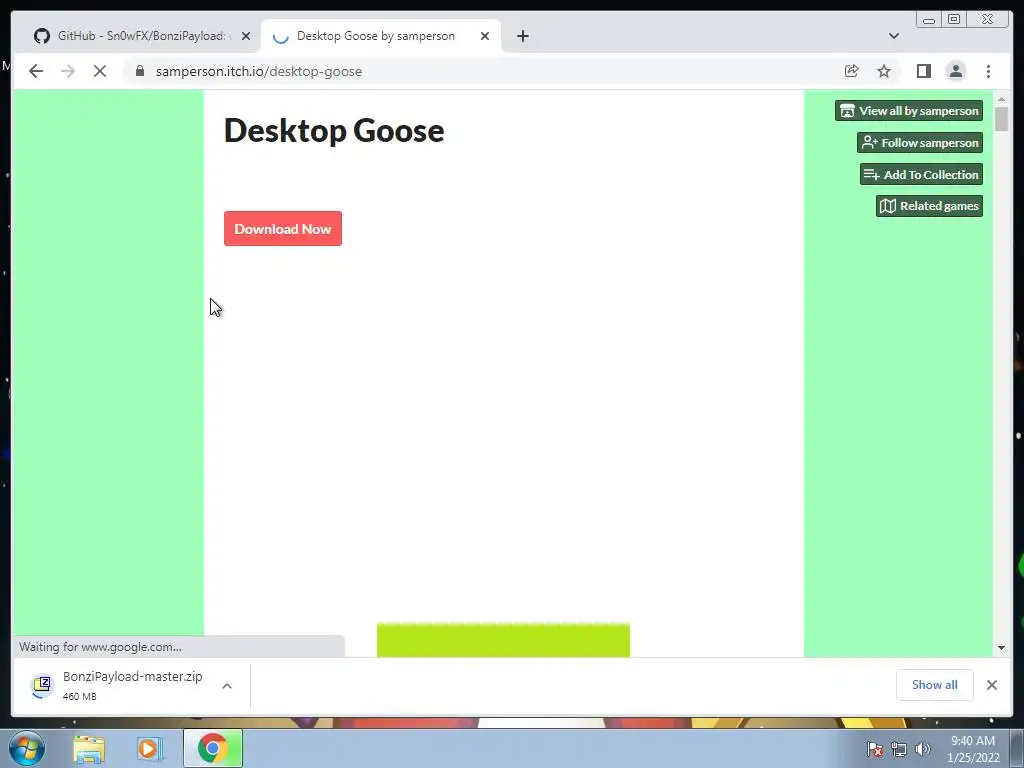The height and width of the screenshot is (768, 1024).
Task: Go back using the browser back arrow
Action: [36, 71]
